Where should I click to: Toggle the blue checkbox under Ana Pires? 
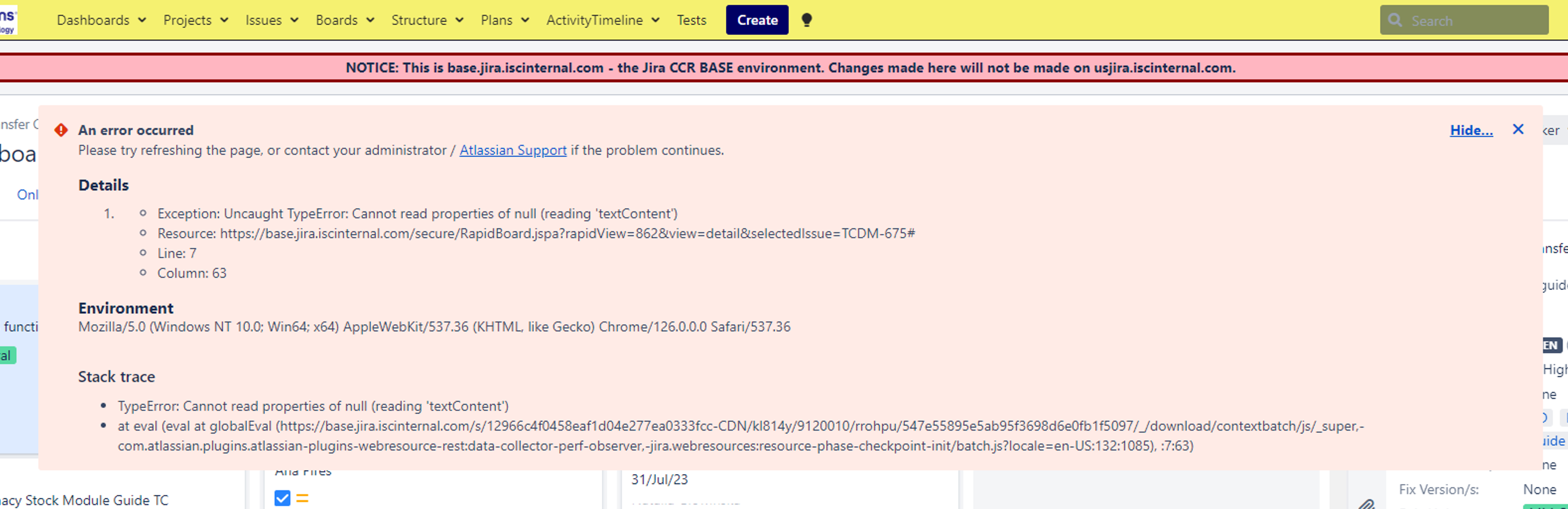click(x=282, y=498)
